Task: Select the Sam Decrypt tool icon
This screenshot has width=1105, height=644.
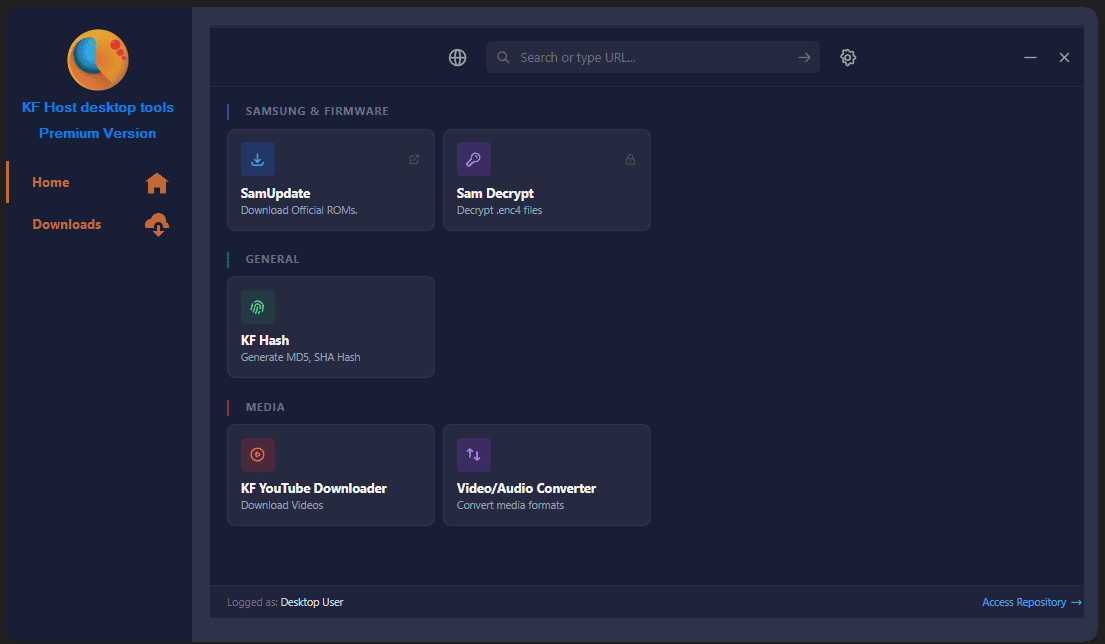Action: [x=473, y=158]
